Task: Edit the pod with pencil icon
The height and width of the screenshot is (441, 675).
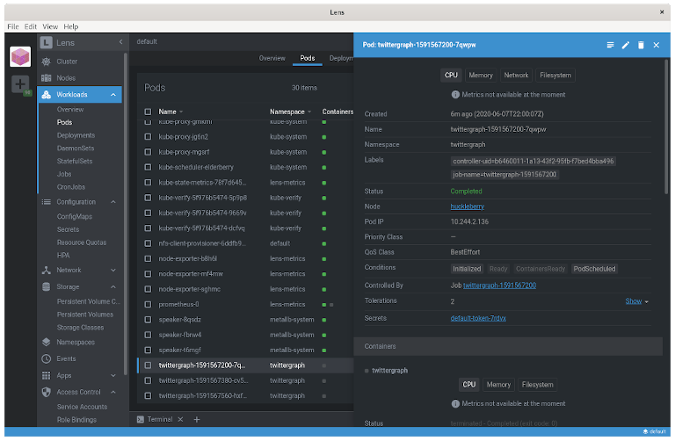Action: pyautogui.click(x=626, y=45)
